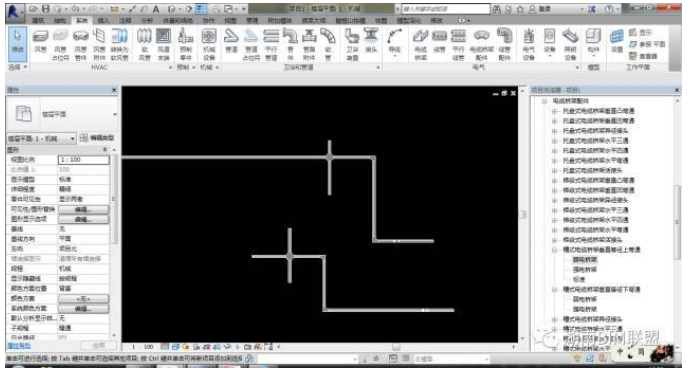Screen dimensions: 690x372
Task: Click the Show (显示) work plane button
Action: point(641,33)
